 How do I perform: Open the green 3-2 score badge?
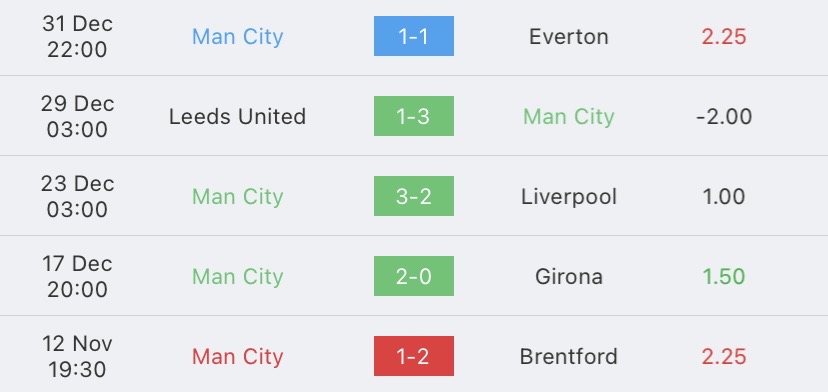(x=413, y=196)
